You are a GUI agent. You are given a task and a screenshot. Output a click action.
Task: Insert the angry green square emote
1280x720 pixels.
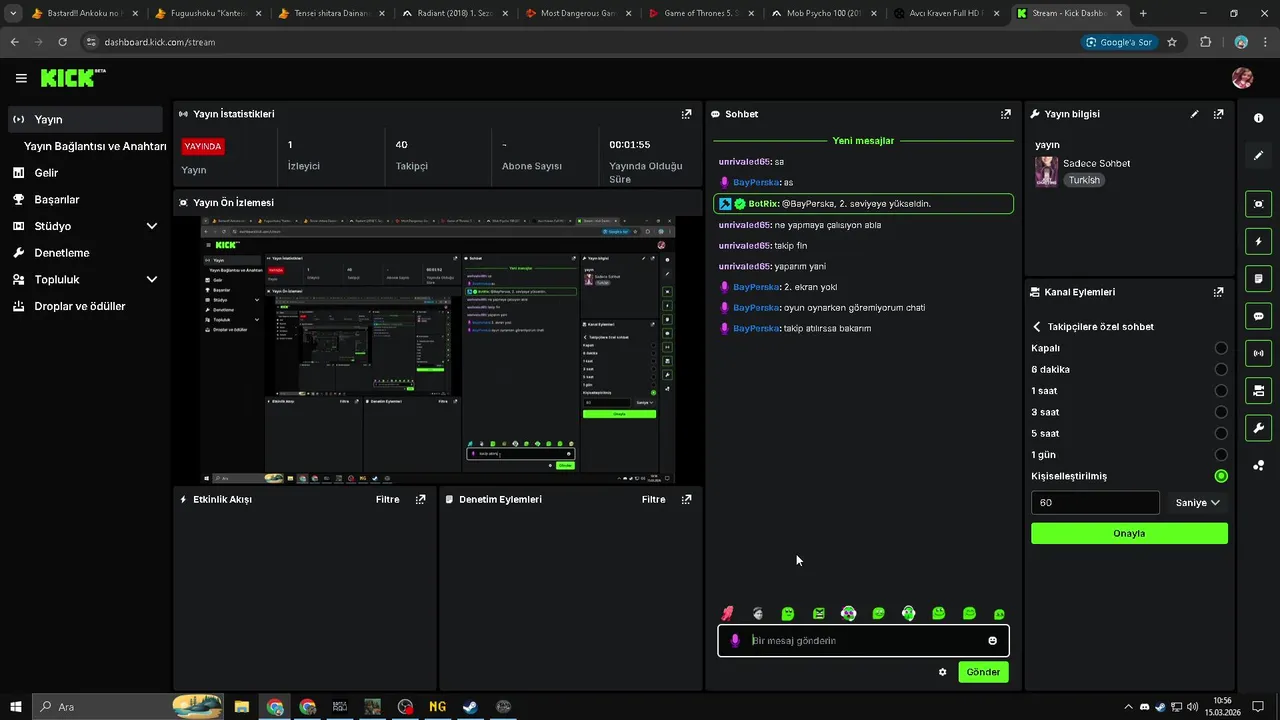tap(818, 613)
